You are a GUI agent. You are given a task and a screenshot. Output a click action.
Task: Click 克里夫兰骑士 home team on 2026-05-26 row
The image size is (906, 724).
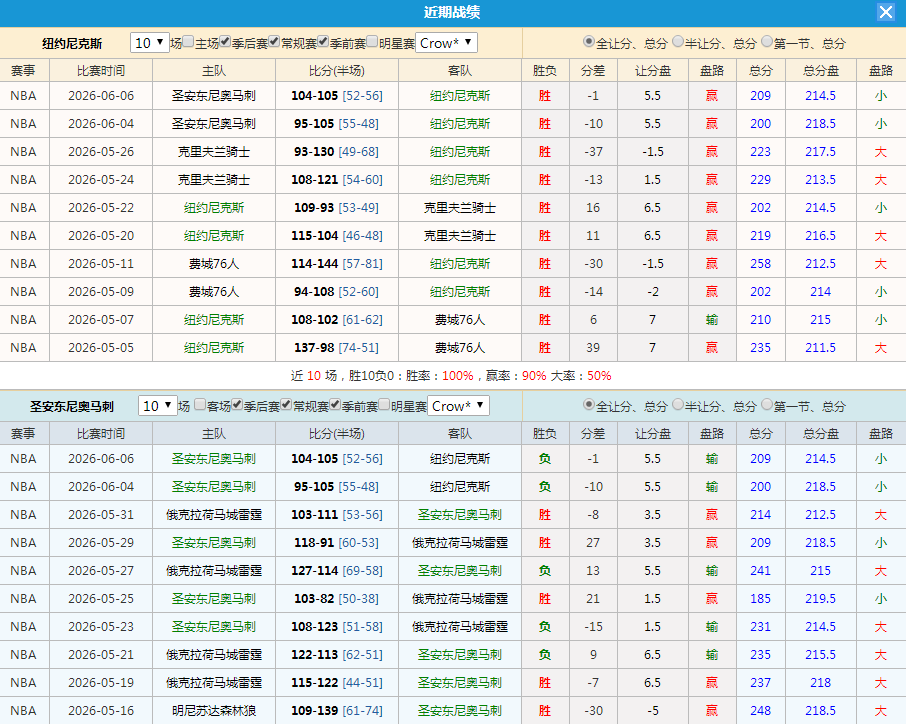(x=214, y=152)
